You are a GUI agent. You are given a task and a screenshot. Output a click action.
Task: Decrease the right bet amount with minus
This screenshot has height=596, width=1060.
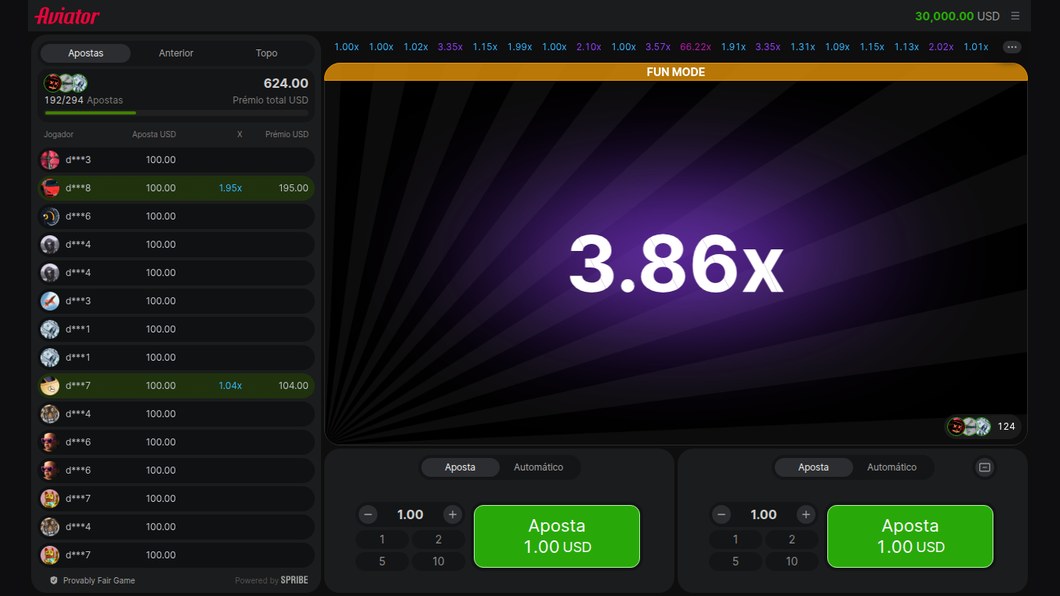(x=721, y=514)
